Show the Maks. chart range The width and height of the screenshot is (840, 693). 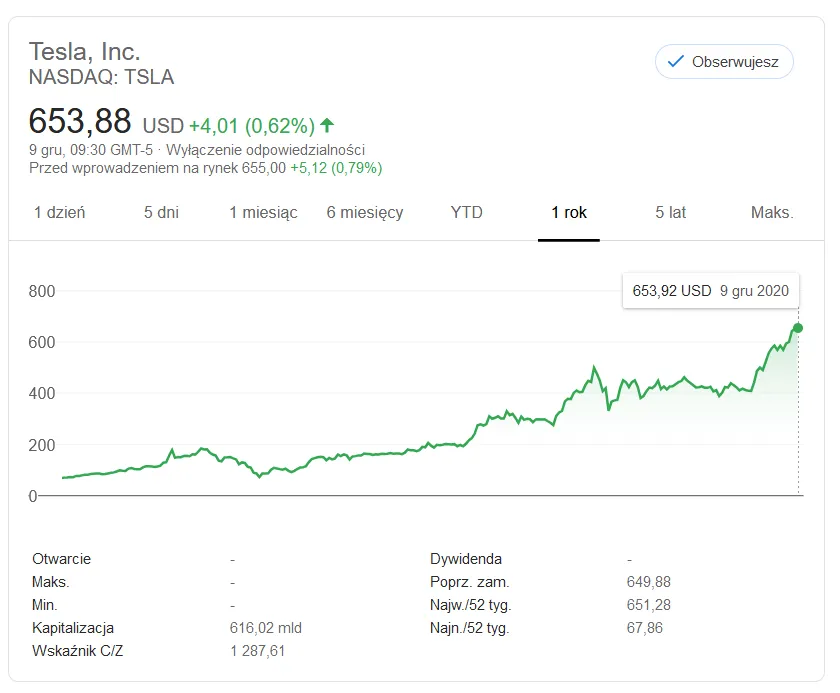coord(772,213)
